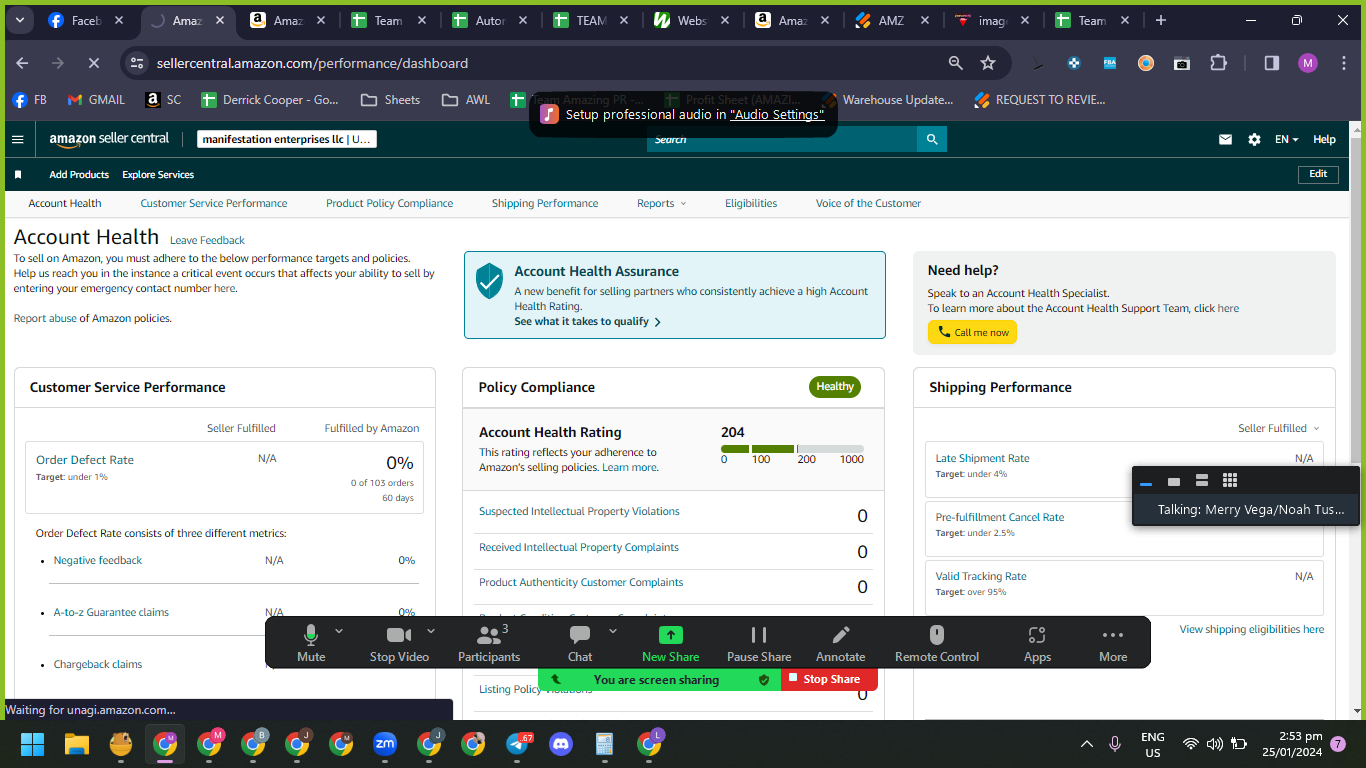Start a New Share in Zoom
Image resolution: width=1366 pixels, height=768 pixels.
[670, 643]
